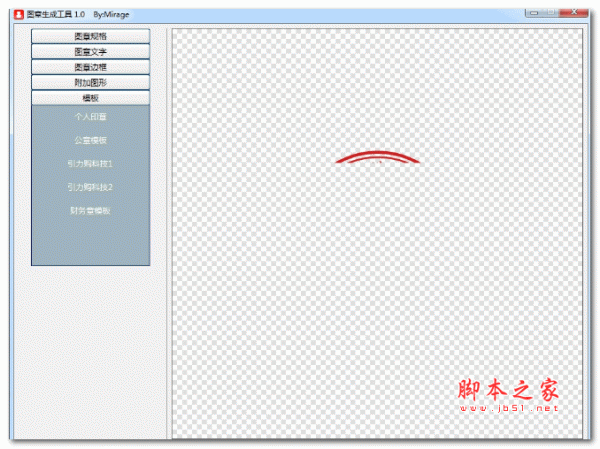600x449 pixels.
Task: Choose the 引力购科技1 template
Action: click(90, 164)
